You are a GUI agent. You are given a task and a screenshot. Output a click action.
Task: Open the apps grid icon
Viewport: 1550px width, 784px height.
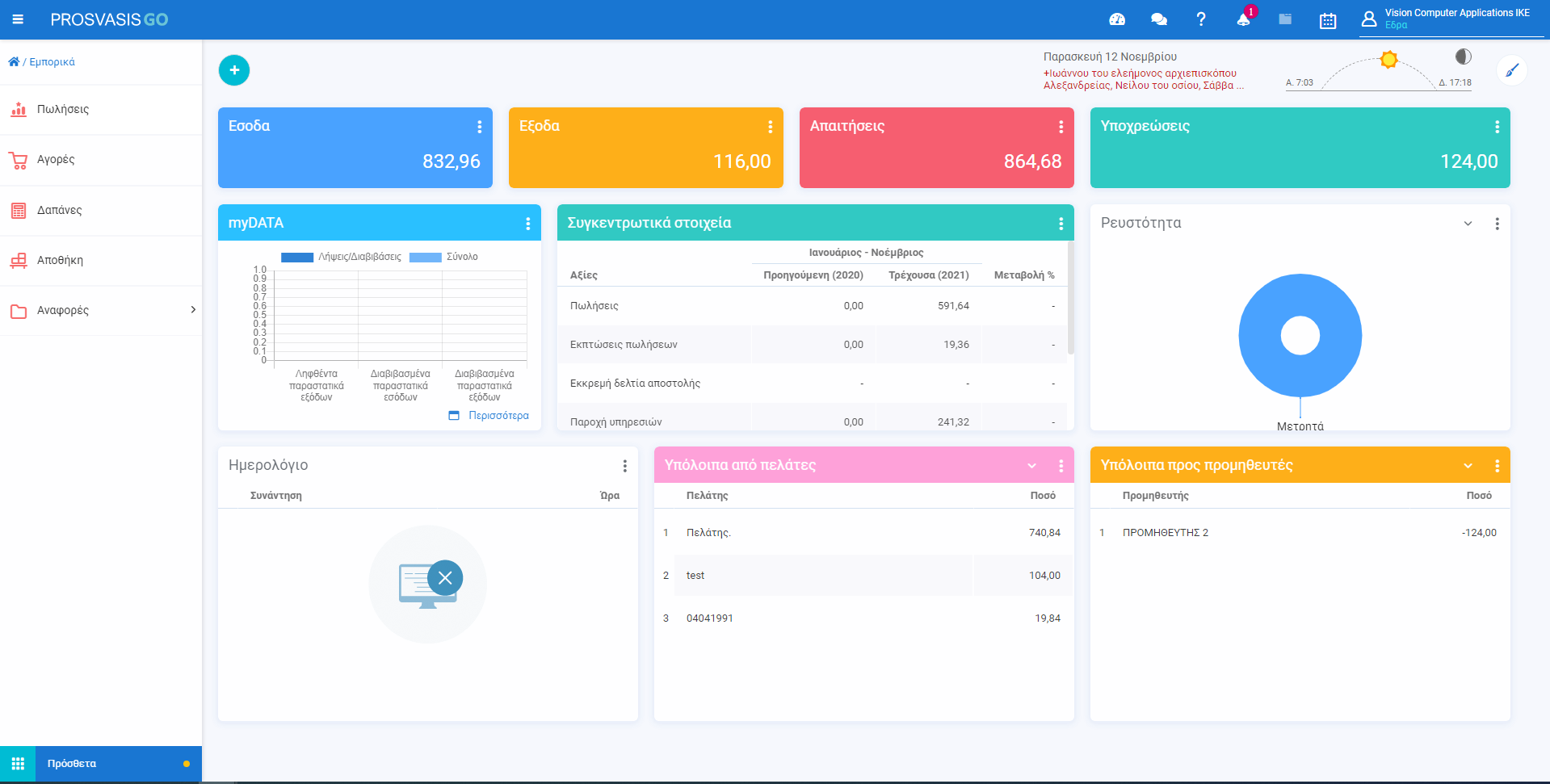pos(18,764)
